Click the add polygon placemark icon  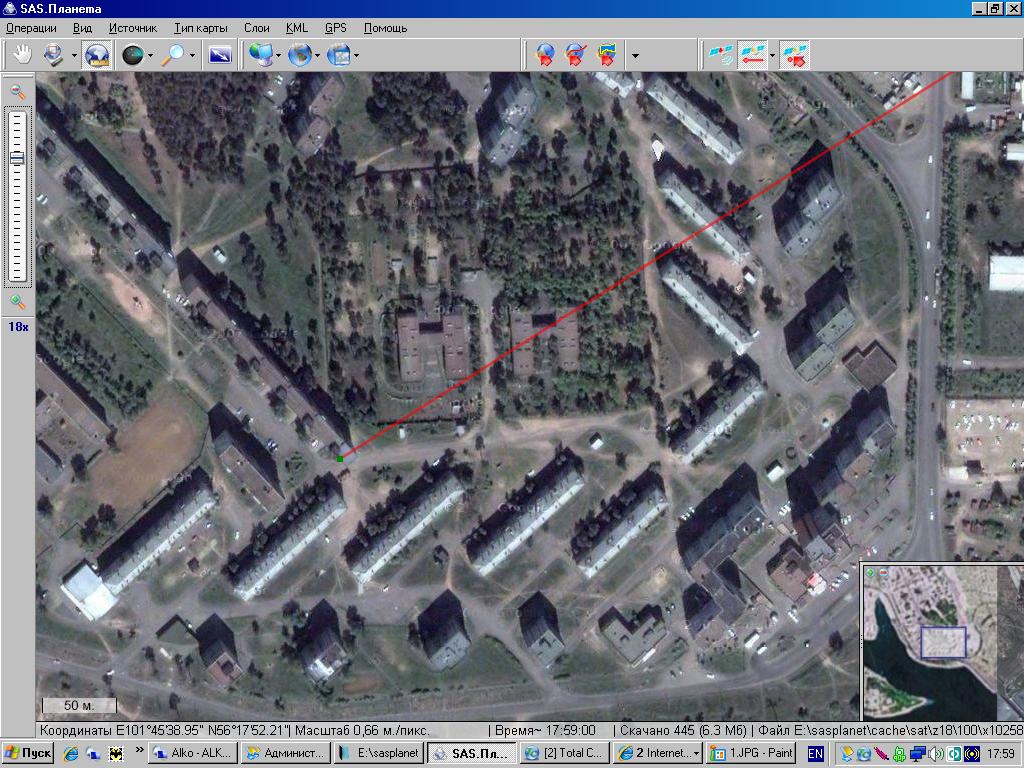coord(606,55)
